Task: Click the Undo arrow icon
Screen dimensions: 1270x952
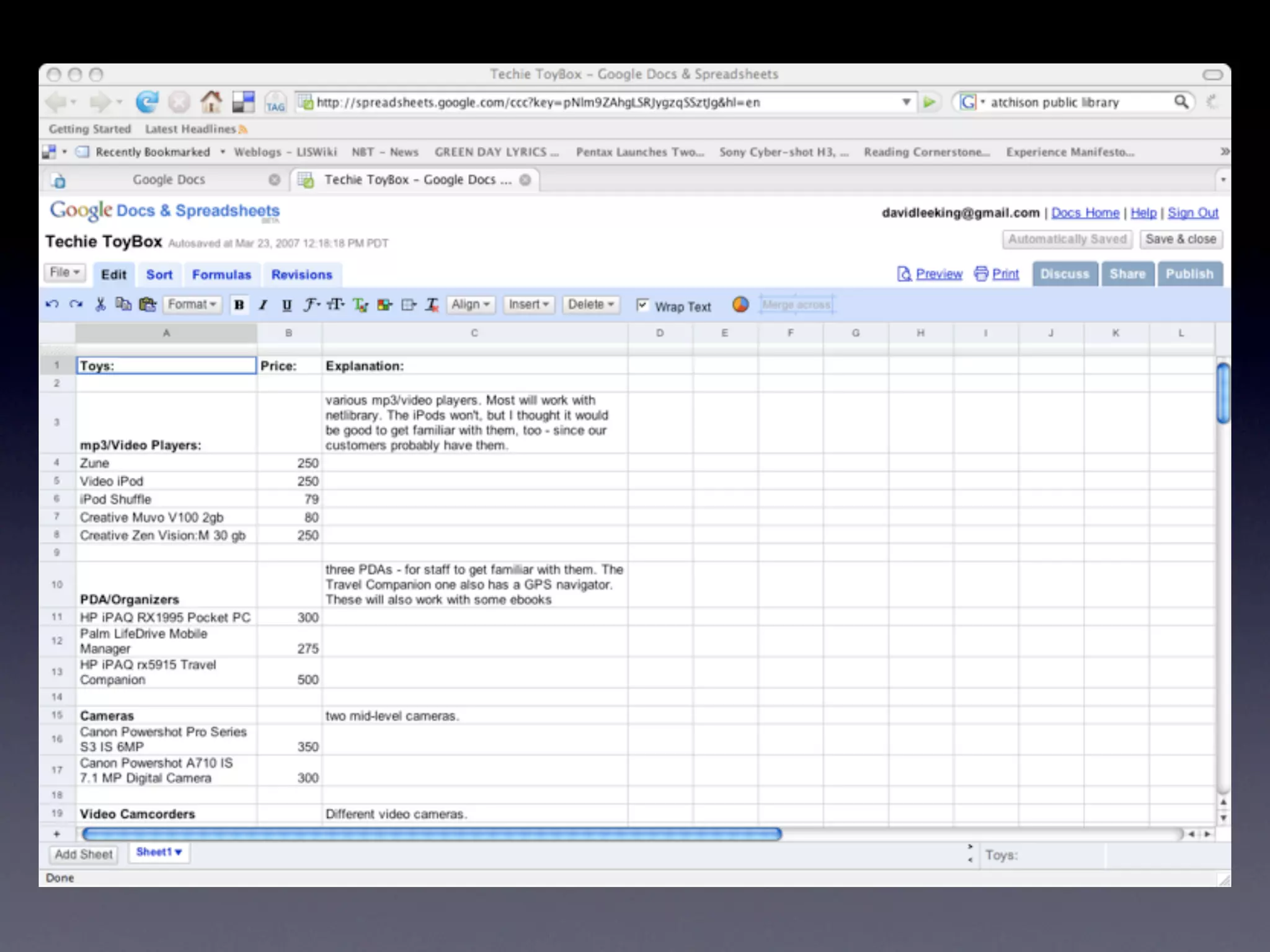Action: pos(52,304)
